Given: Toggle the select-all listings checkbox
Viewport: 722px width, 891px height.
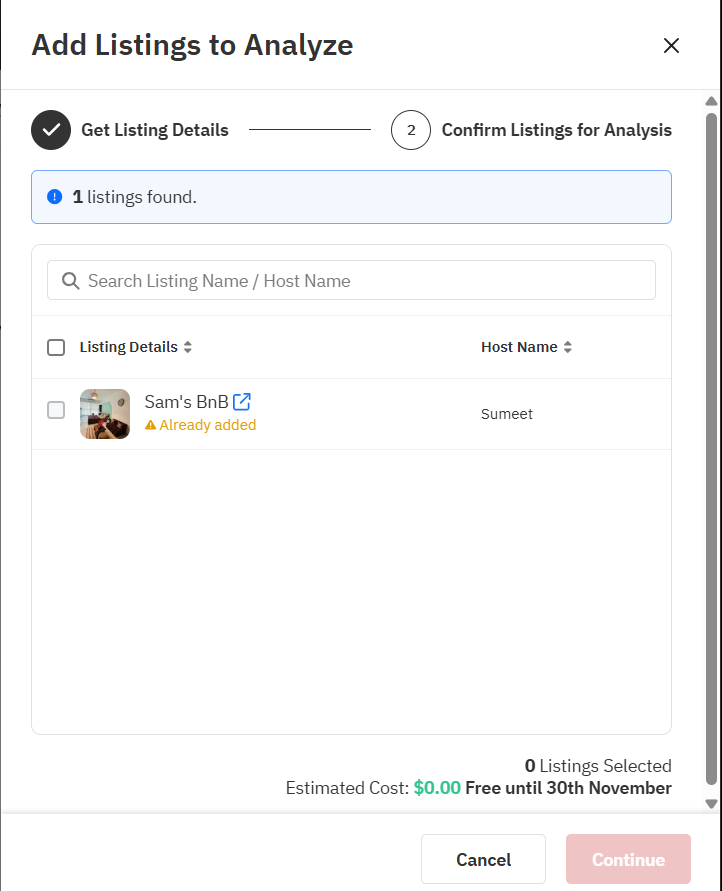Looking at the screenshot, I should [56, 347].
